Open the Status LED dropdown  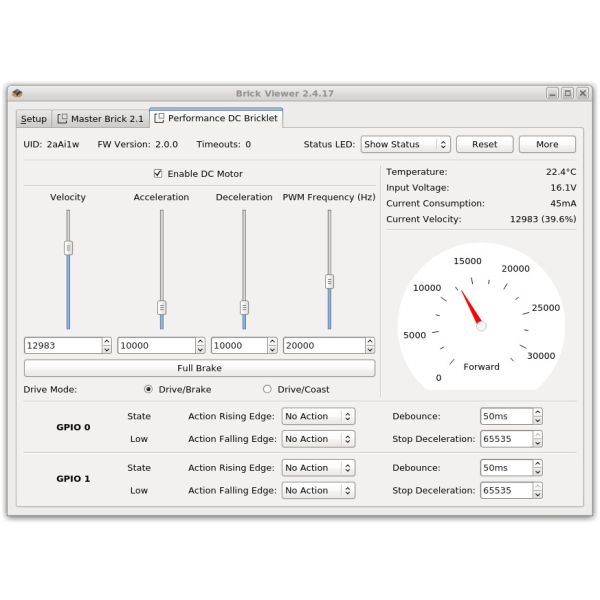coord(406,144)
